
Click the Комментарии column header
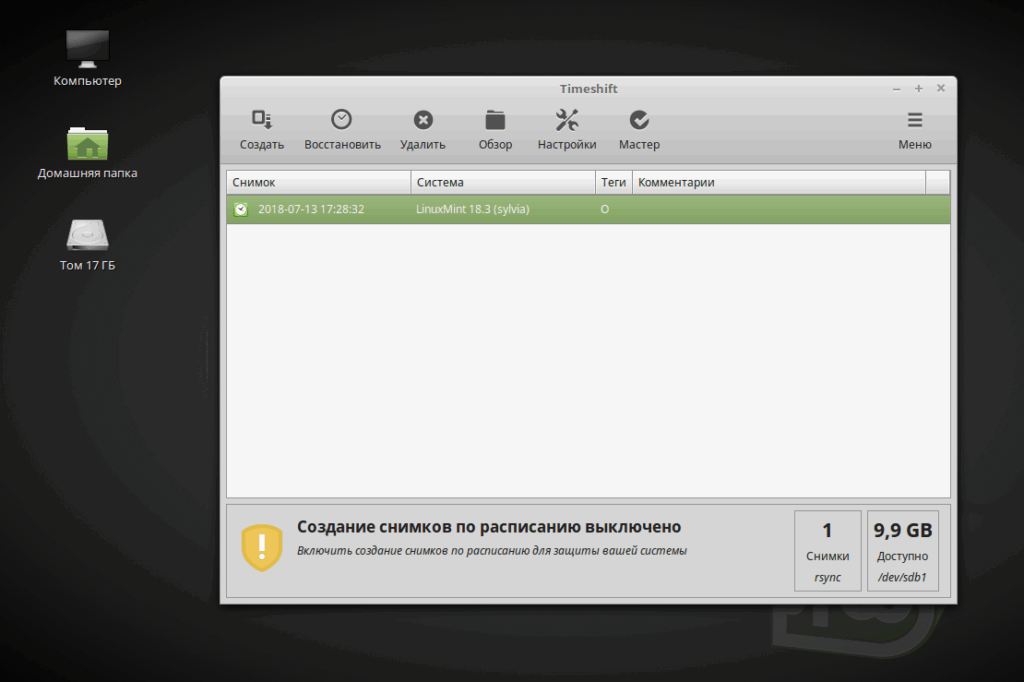(x=779, y=182)
